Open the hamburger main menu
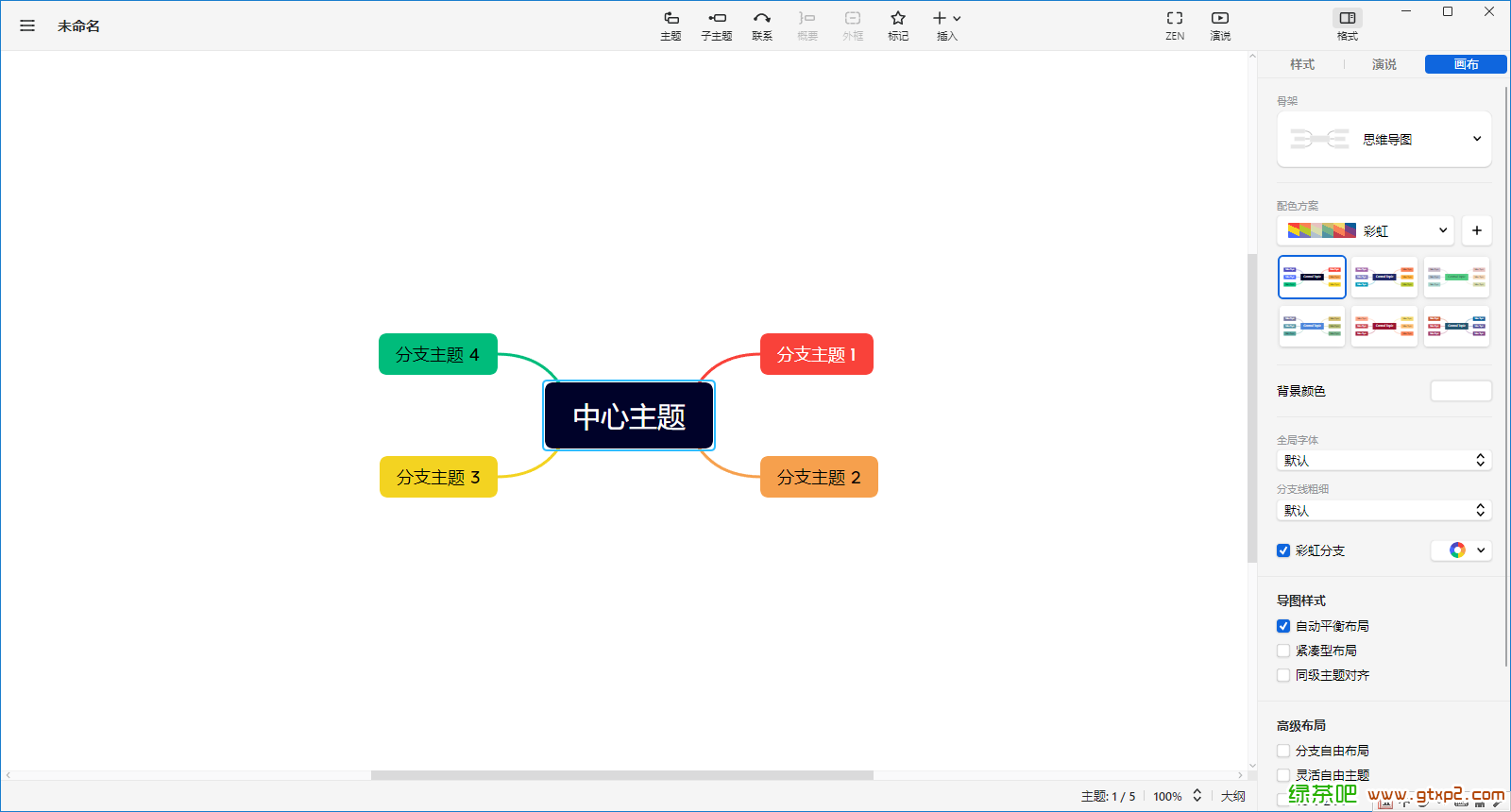The width and height of the screenshot is (1511, 812). (x=27, y=25)
